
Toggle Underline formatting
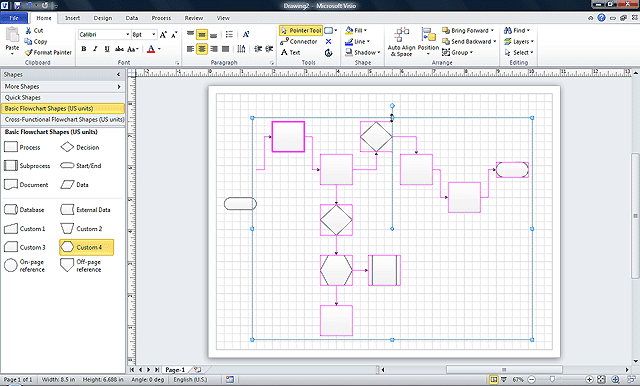(x=107, y=49)
